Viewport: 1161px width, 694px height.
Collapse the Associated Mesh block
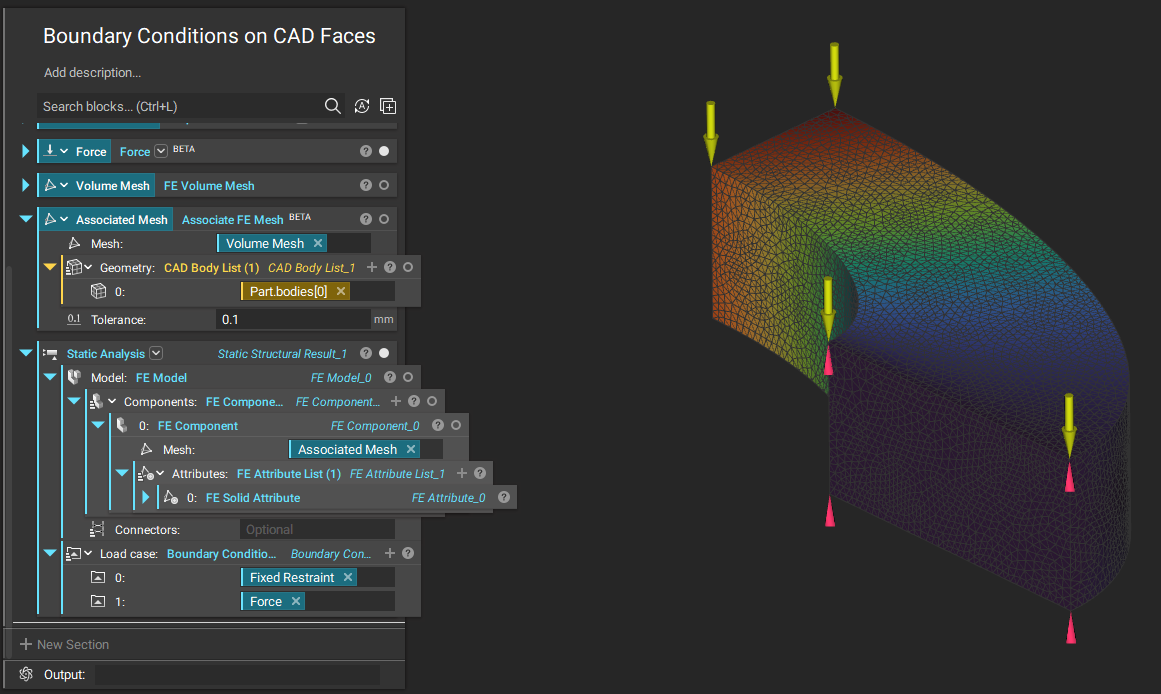click(25, 219)
